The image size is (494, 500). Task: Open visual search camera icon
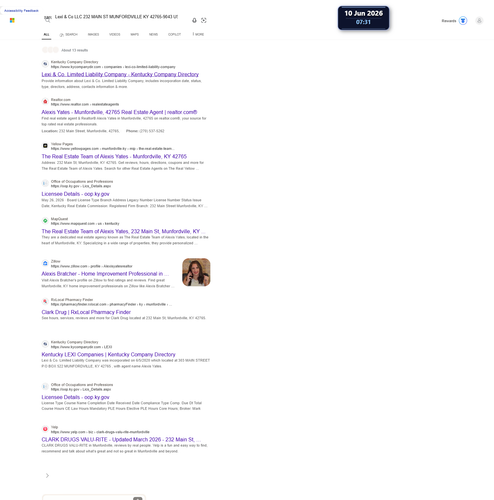[x=204, y=20]
